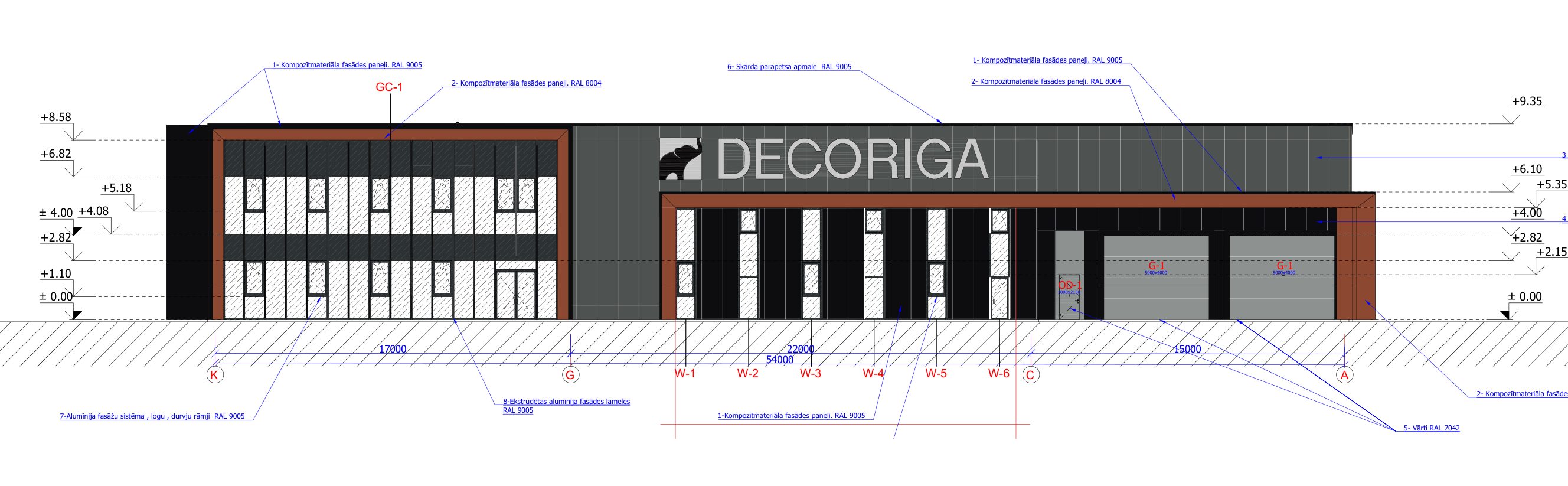
Task: Select the '7-Alumīnija fasāžu sistēma' annotation text
Action: tap(152, 416)
